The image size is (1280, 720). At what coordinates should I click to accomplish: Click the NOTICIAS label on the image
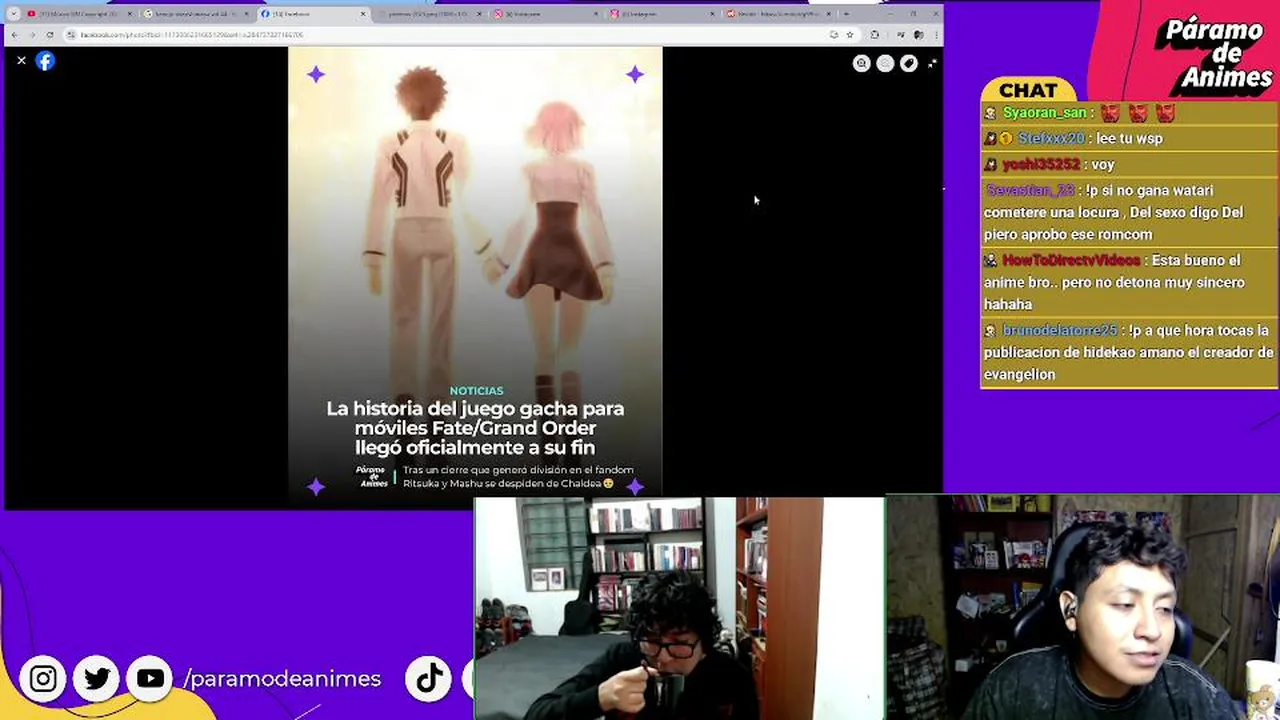[476, 391]
